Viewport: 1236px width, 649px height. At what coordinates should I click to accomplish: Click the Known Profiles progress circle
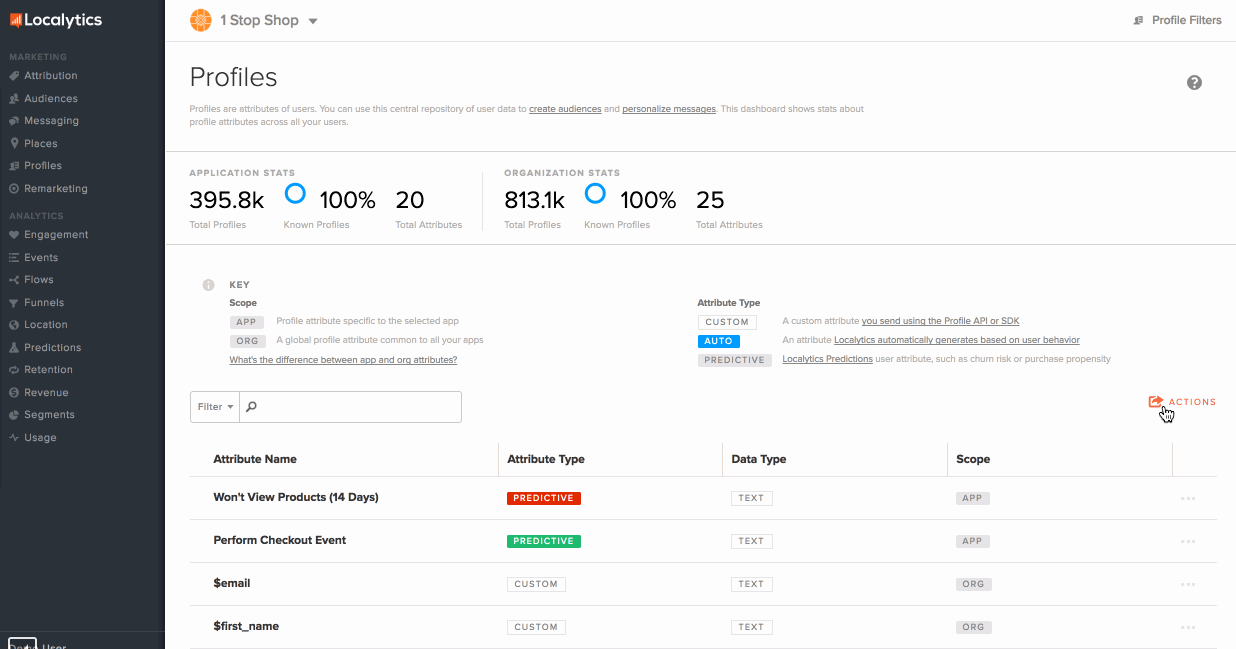click(x=295, y=193)
